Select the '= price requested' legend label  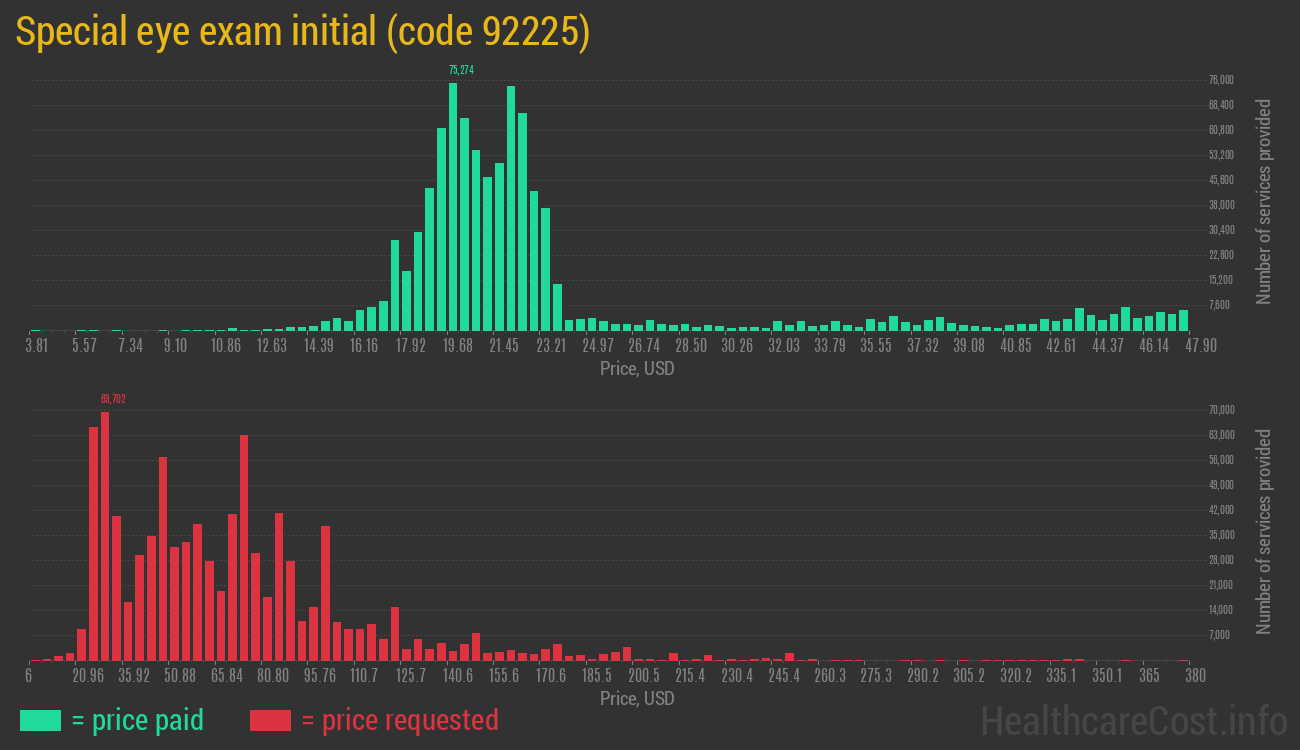[399, 720]
